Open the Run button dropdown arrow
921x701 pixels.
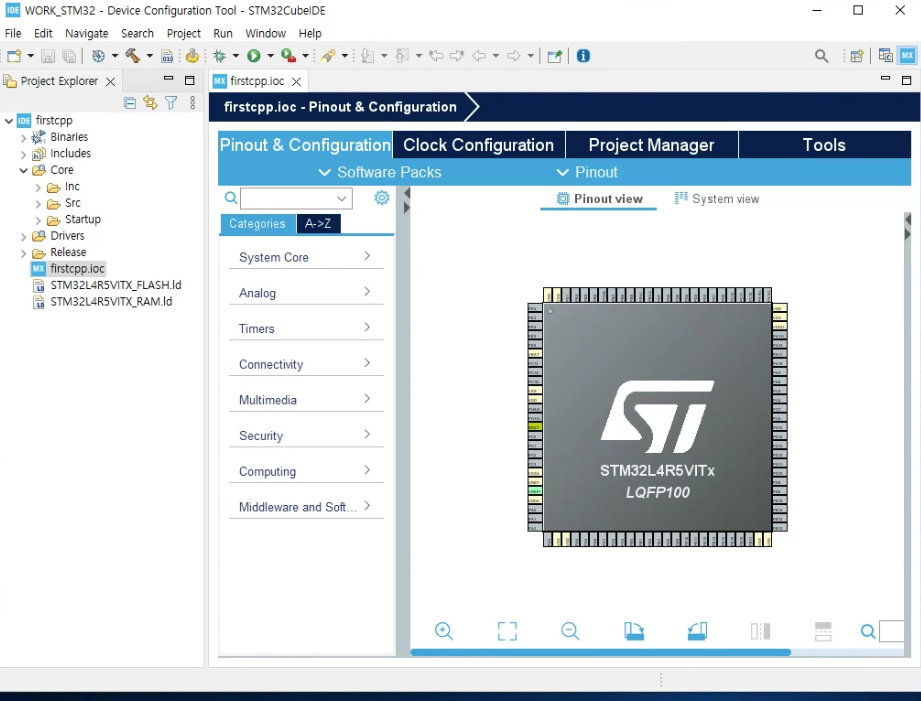pyautogui.click(x=270, y=56)
